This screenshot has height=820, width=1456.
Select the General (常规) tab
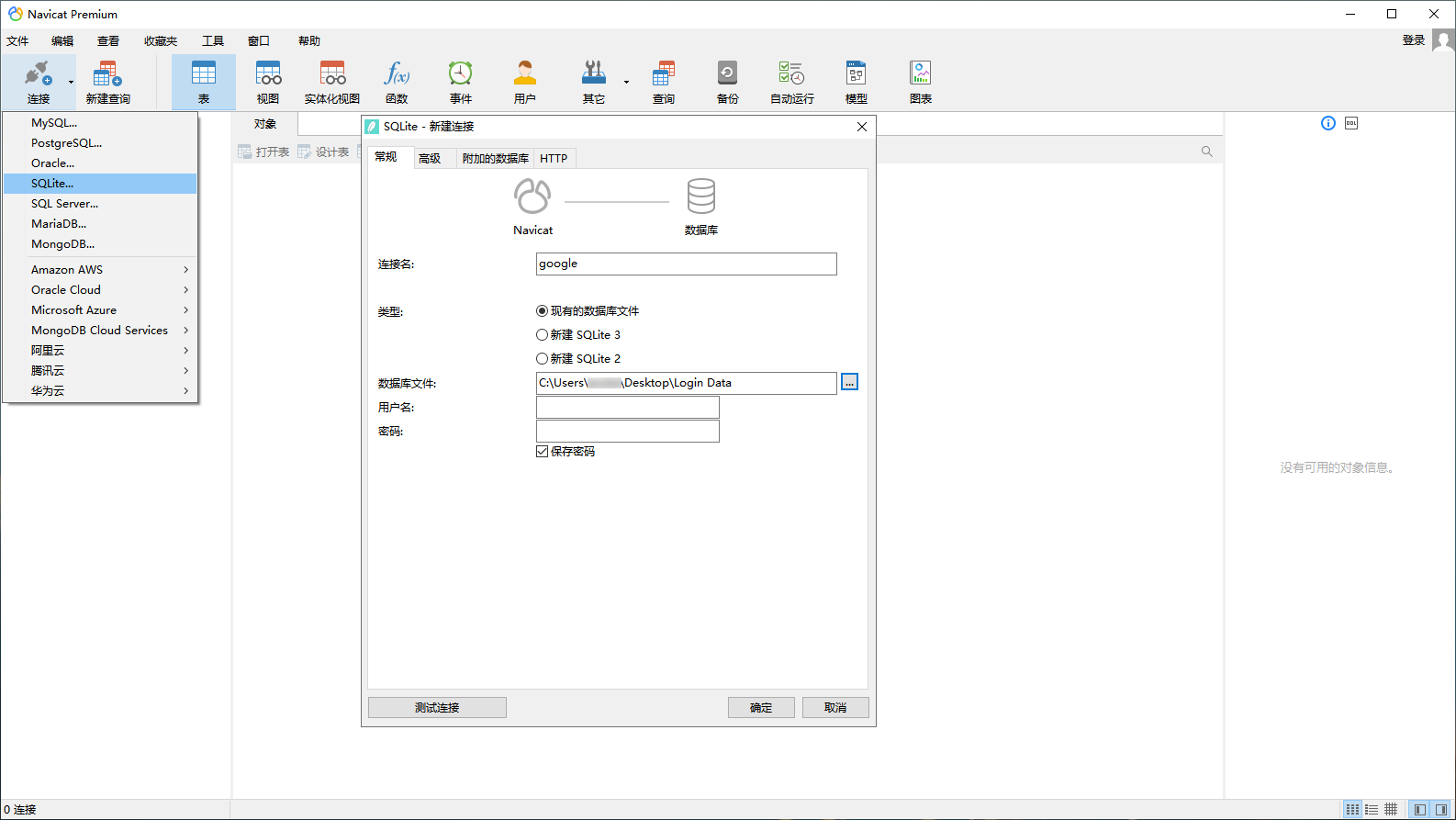390,157
